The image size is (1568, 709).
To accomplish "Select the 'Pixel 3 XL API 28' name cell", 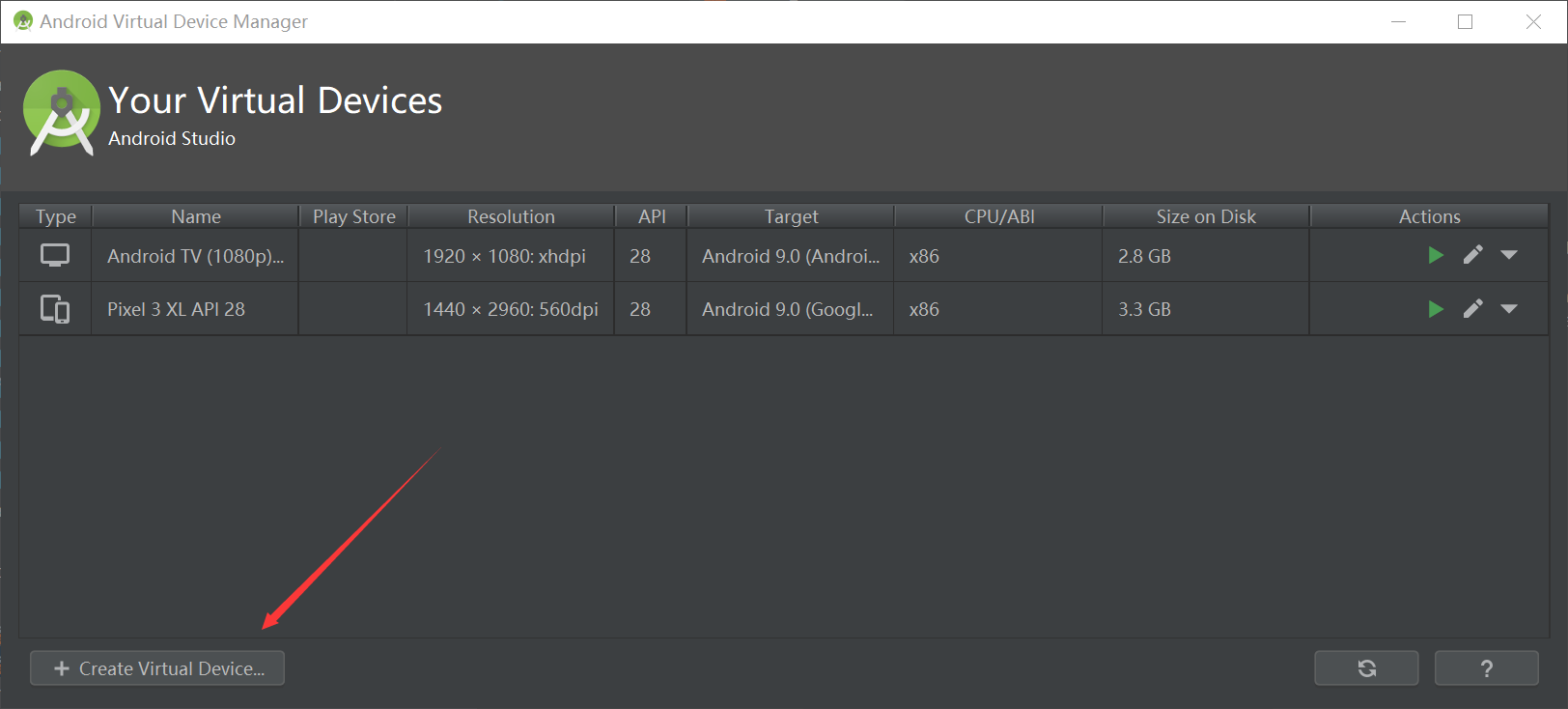I will (x=195, y=309).
